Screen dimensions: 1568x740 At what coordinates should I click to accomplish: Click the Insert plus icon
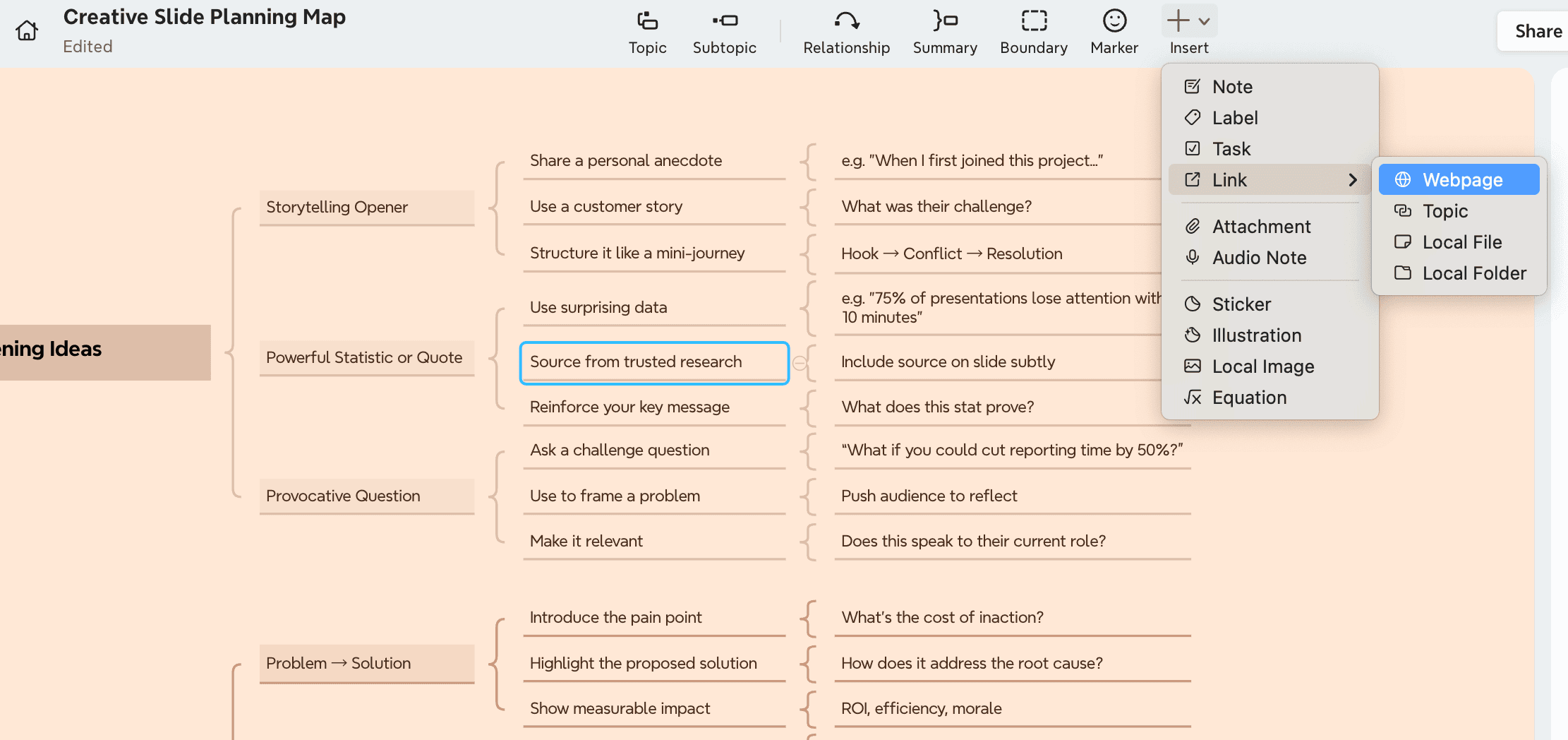[x=1177, y=20]
